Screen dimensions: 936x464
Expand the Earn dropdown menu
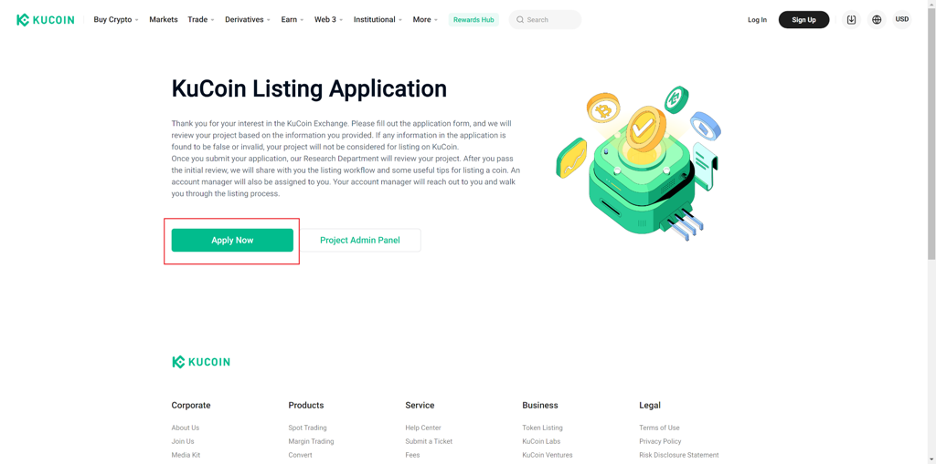click(x=292, y=20)
